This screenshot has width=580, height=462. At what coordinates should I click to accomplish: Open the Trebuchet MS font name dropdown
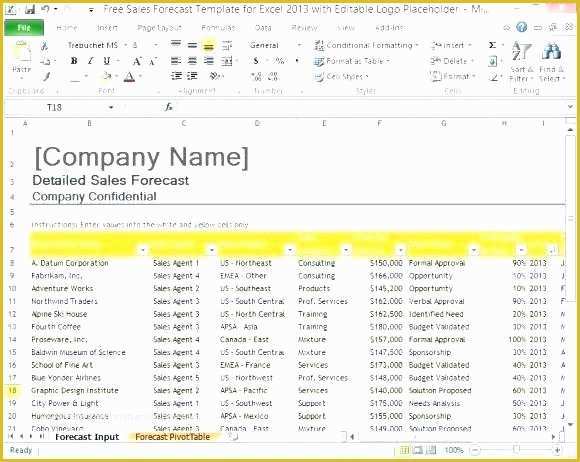click(x=126, y=45)
